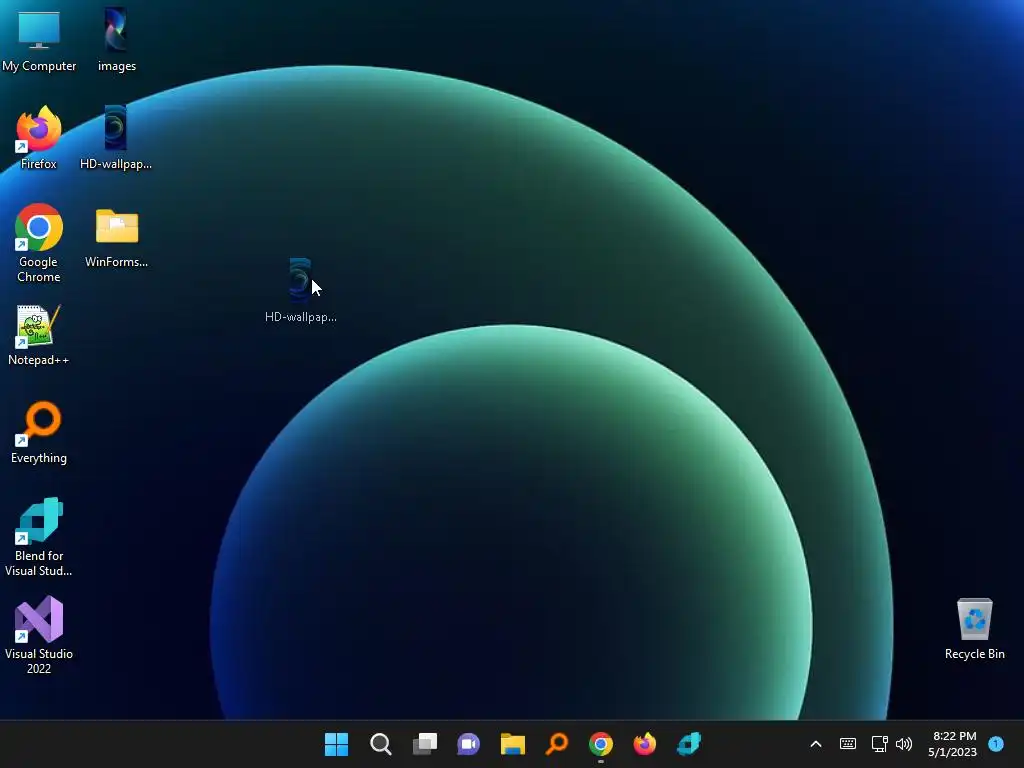Open network status tray icon

tap(879, 744)
